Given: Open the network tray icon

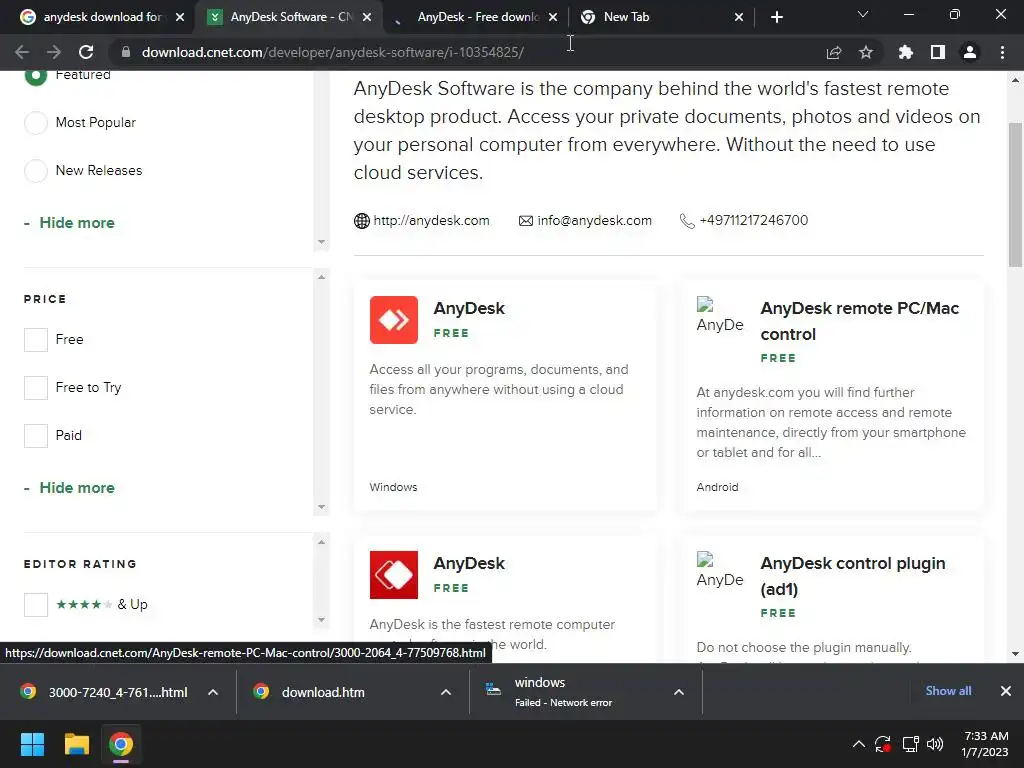Looking at the screenshot, I should point(910,744).
